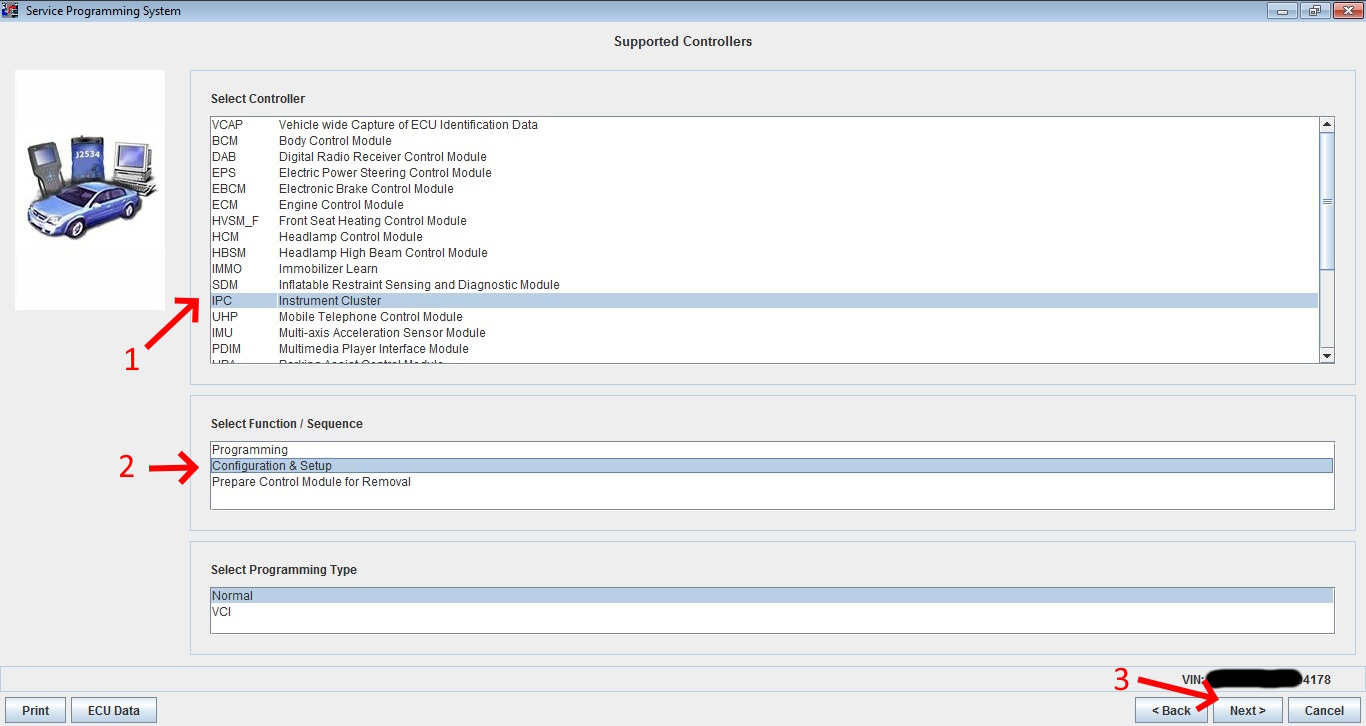The height and width of the screenshot is (726, 1366).
Task: Choose SDM Inflatable Restraint Sensing and Diagnostic Module
Action: [x=764, y=285]
